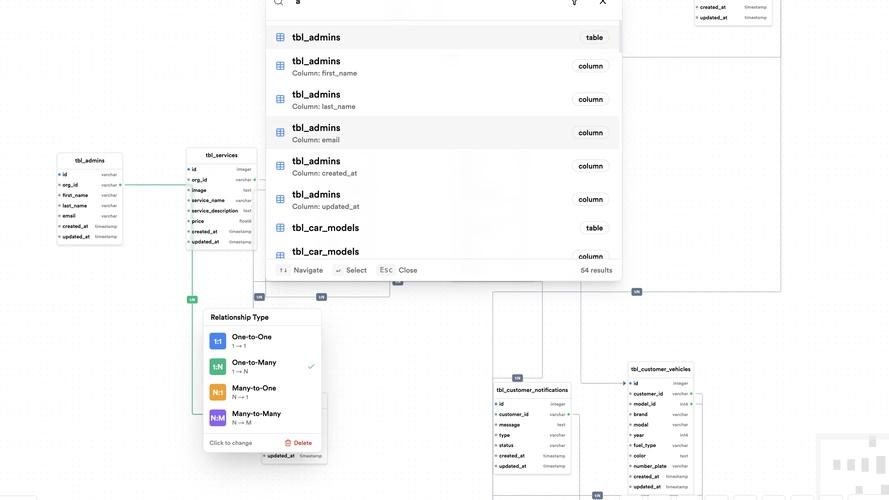889x500 pixels.
Task: Click table icon beside tbl_car_models table result
Action: point(280,228)
